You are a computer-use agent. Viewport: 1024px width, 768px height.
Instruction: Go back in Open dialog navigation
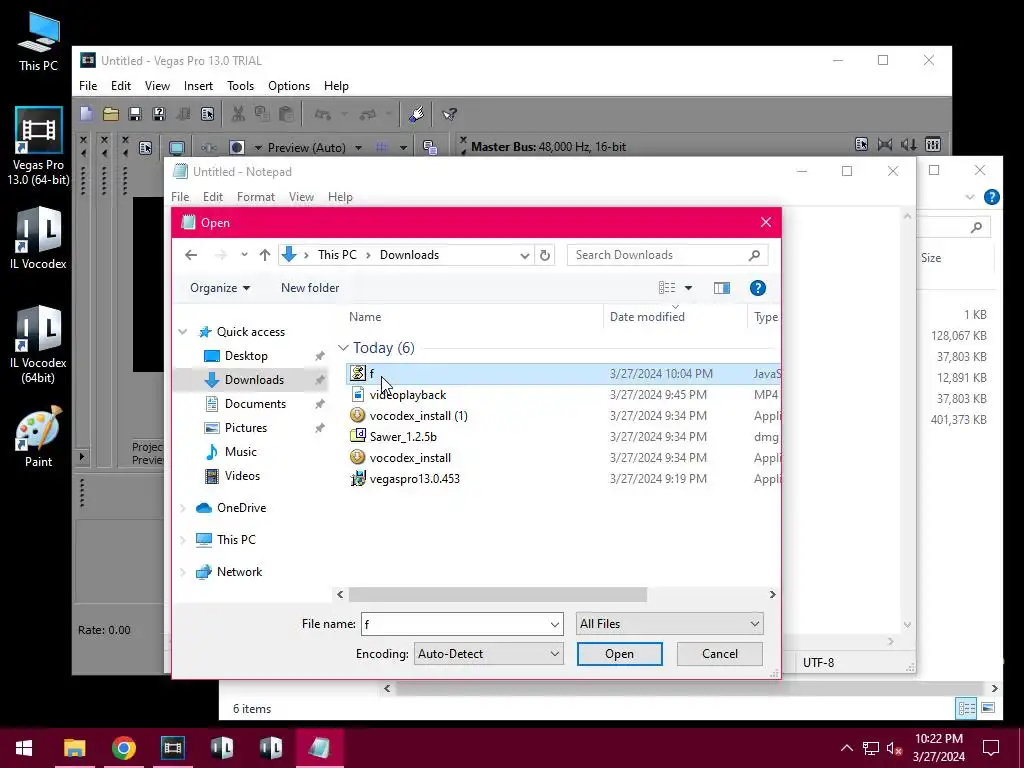click(191, 255)
